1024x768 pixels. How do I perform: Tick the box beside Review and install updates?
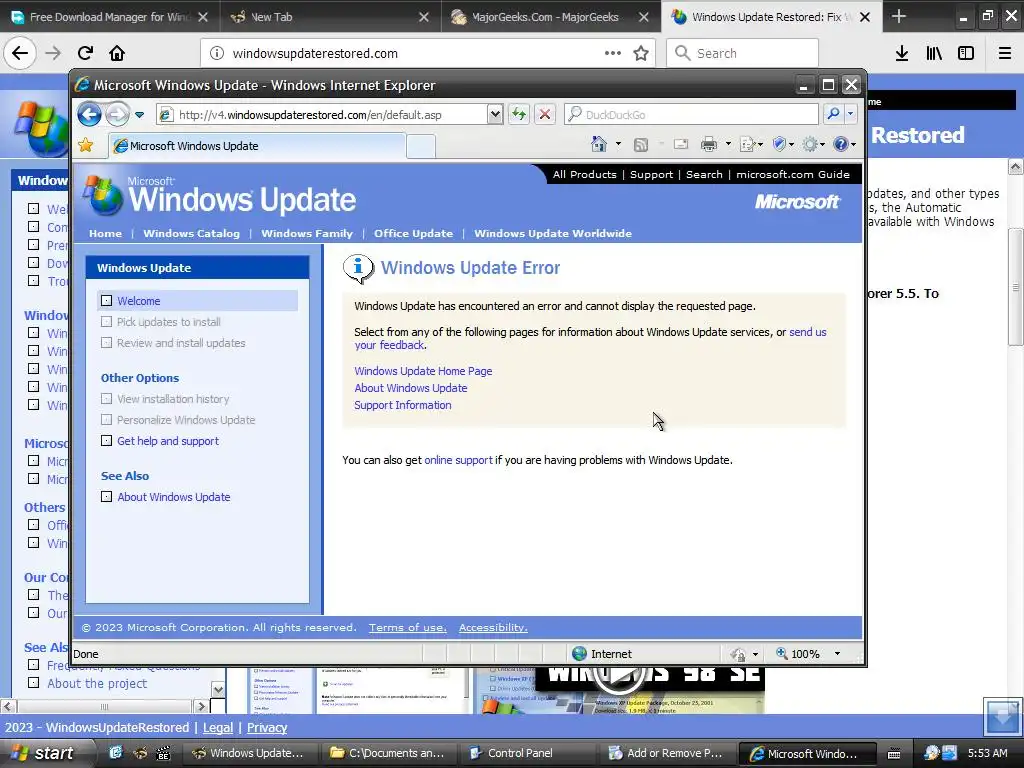(x=106, y=343)
